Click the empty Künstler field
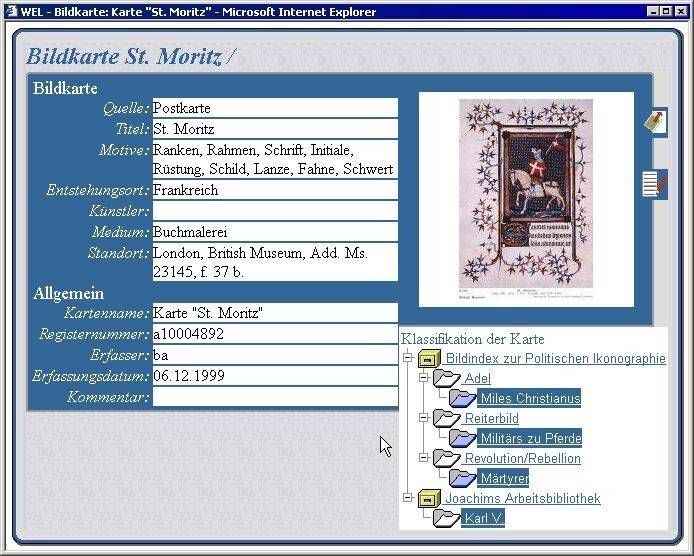Screen dimensions: 694x556 click(x=275, y=211)
